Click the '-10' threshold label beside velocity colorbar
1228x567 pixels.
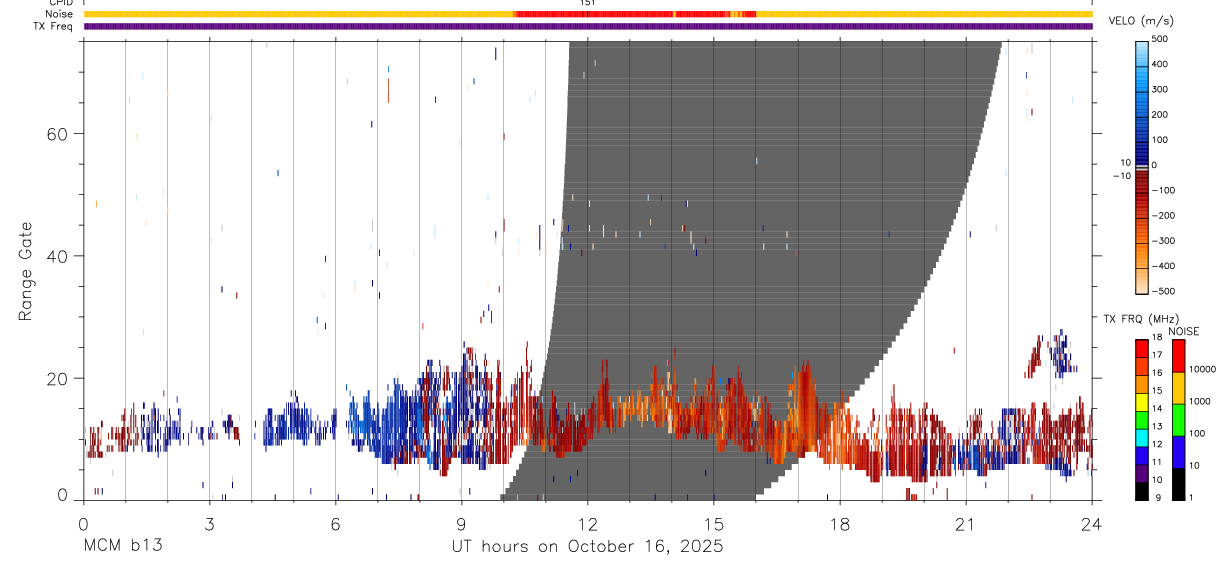point(1120,176)
